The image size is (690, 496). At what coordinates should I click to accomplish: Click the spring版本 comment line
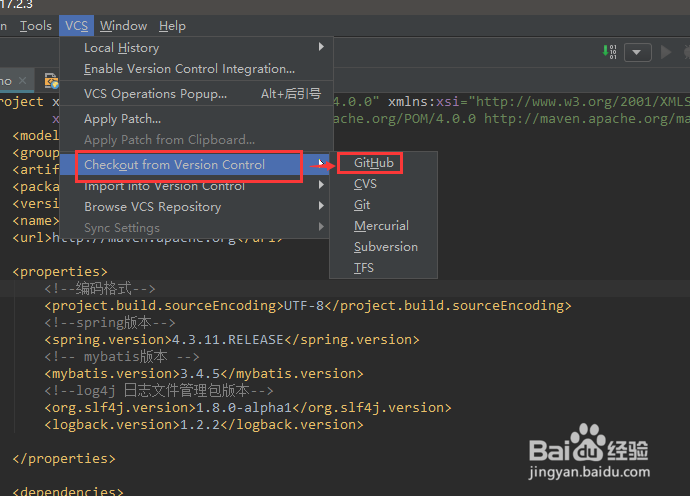tap(110, 323)
